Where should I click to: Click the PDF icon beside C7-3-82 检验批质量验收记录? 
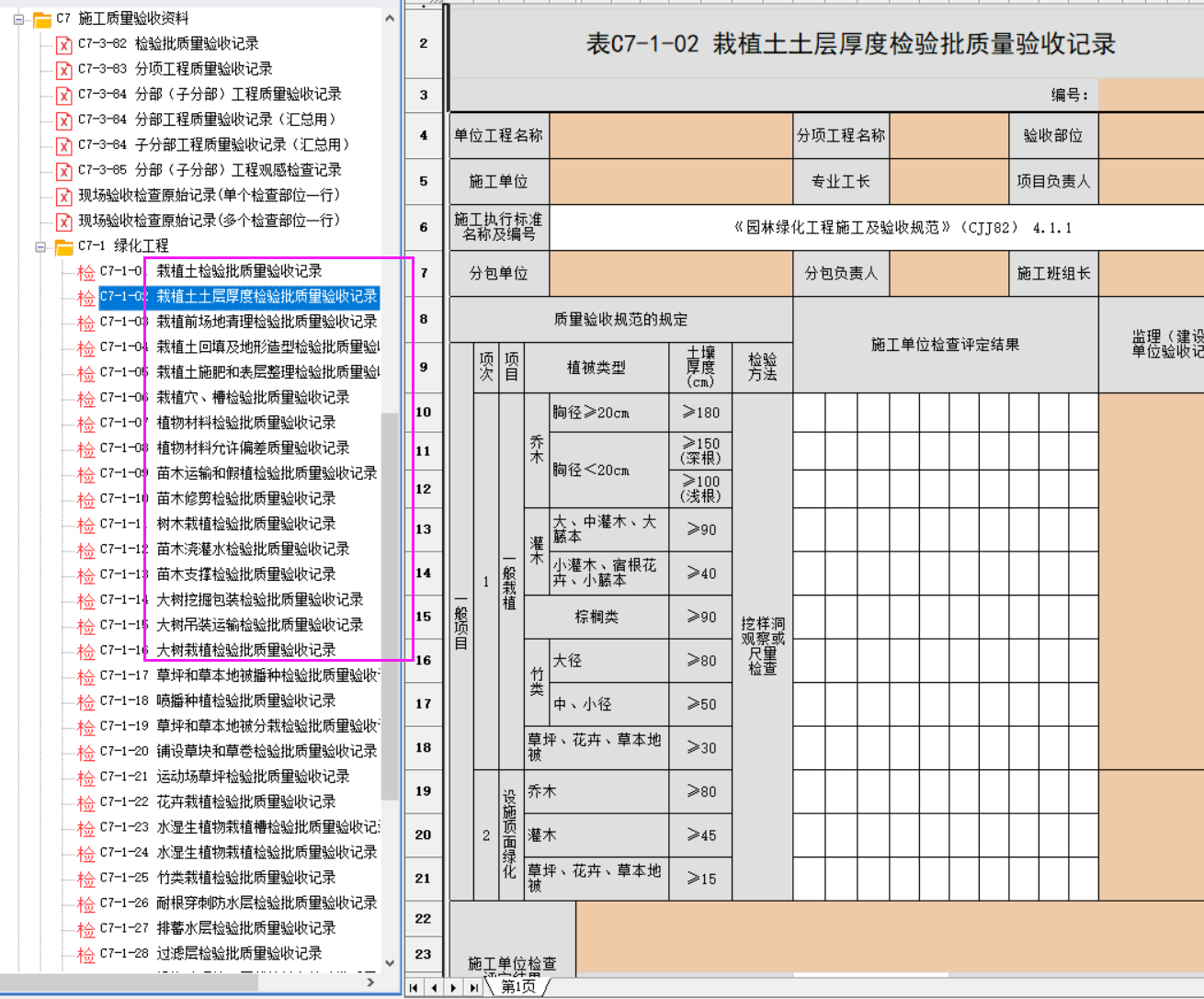[63, 44]
